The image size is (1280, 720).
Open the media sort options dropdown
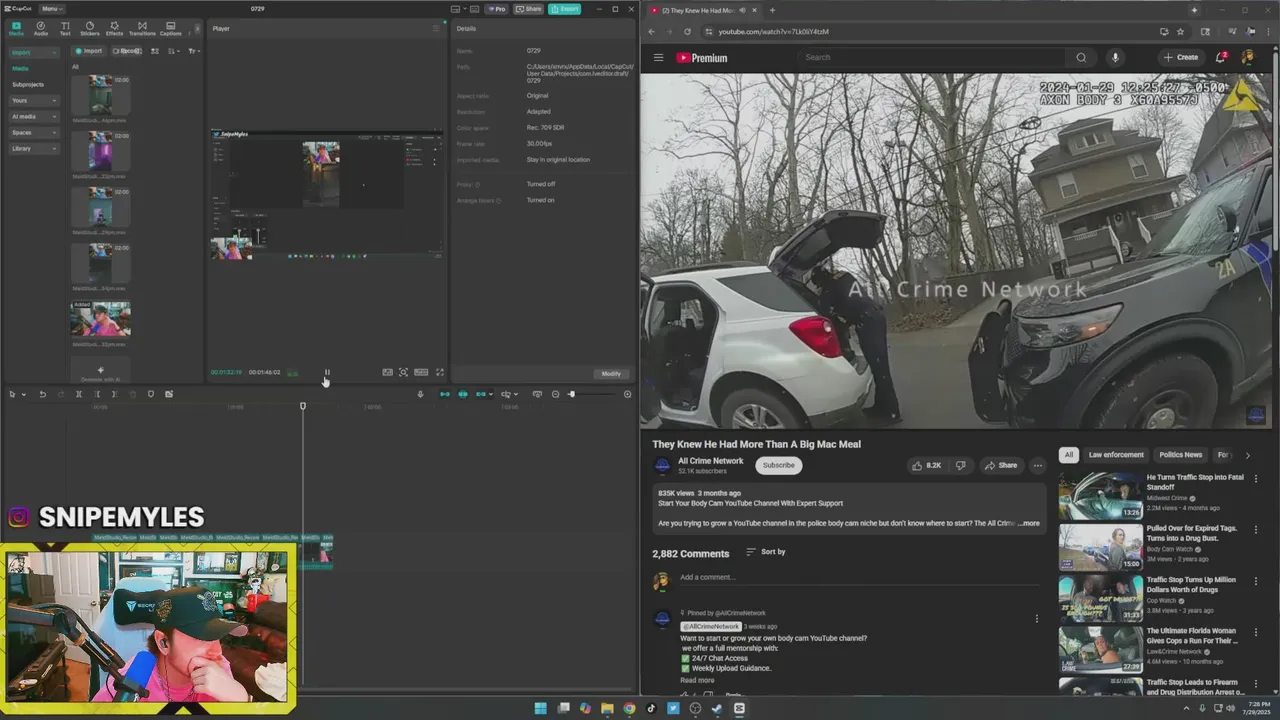[174, 51]
